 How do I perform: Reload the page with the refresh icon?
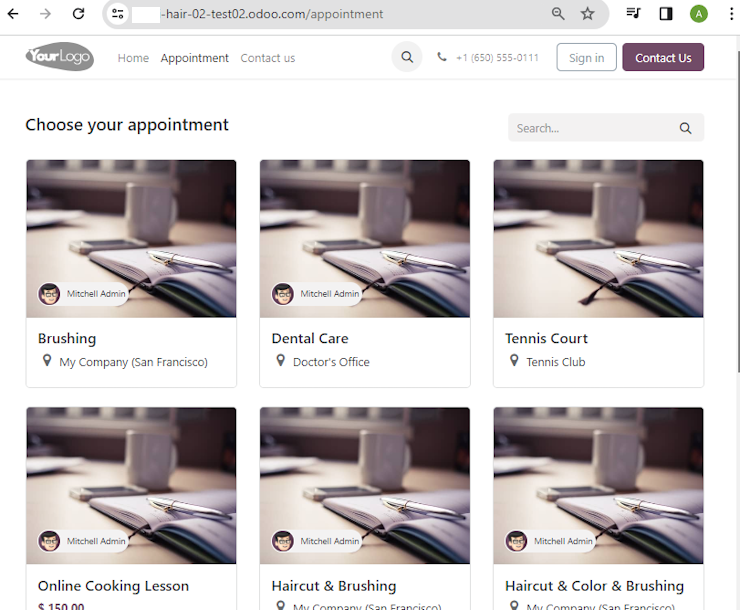(x=78, y=14)
